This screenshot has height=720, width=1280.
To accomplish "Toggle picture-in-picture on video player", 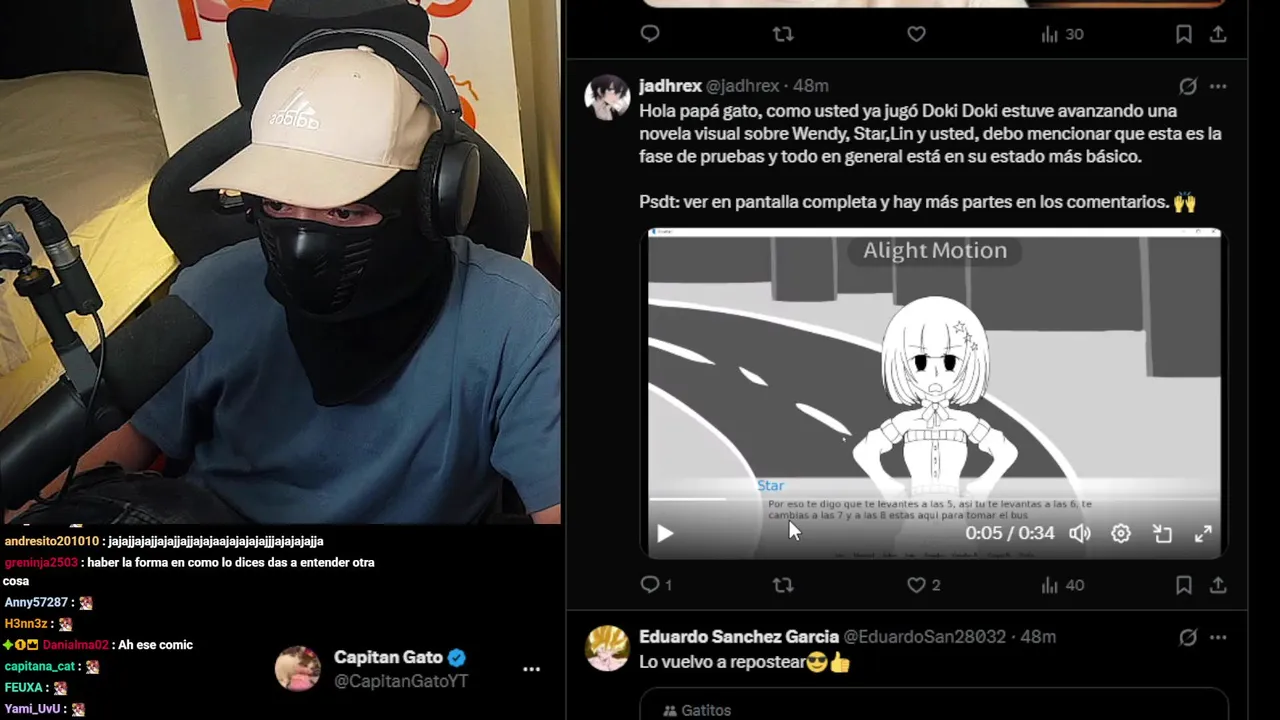I will click(1162, 534).
